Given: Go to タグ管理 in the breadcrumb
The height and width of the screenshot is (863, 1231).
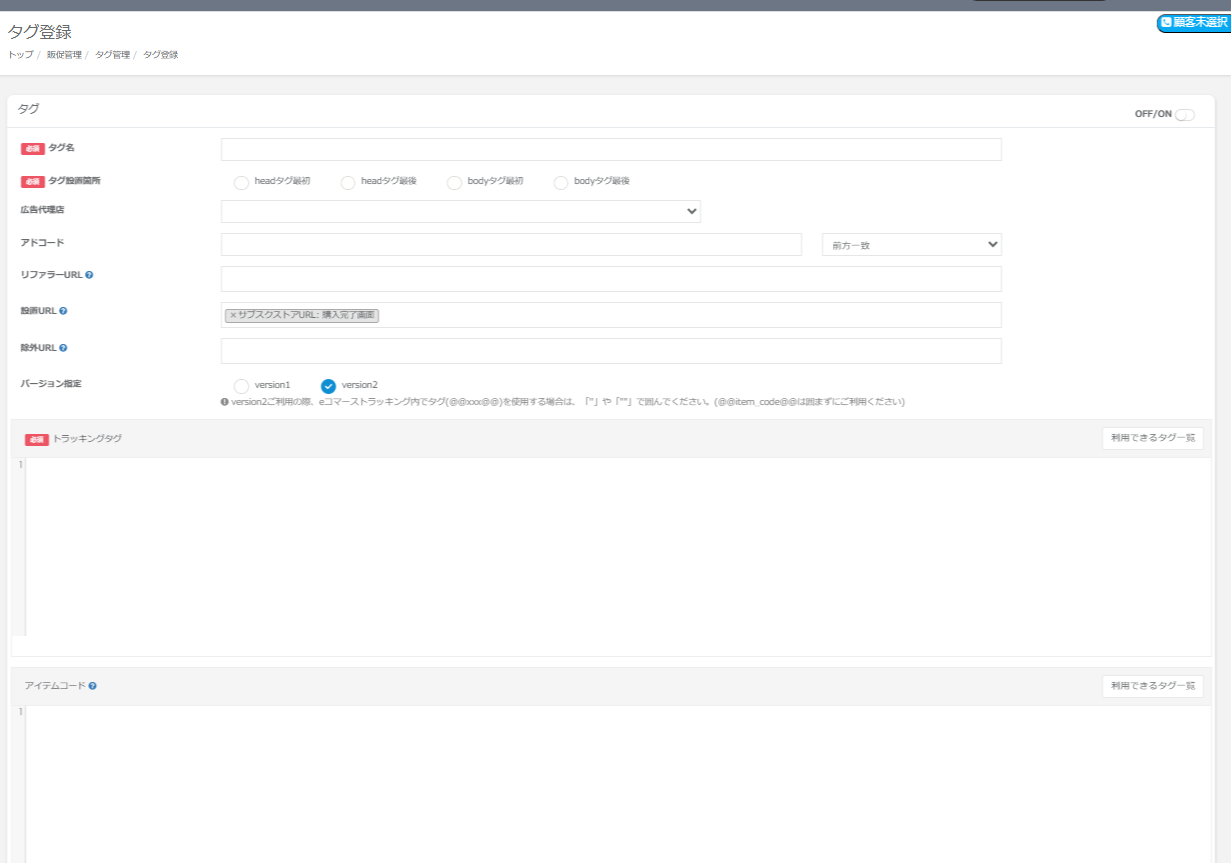Looking at the screenshot, I should 112,55.
